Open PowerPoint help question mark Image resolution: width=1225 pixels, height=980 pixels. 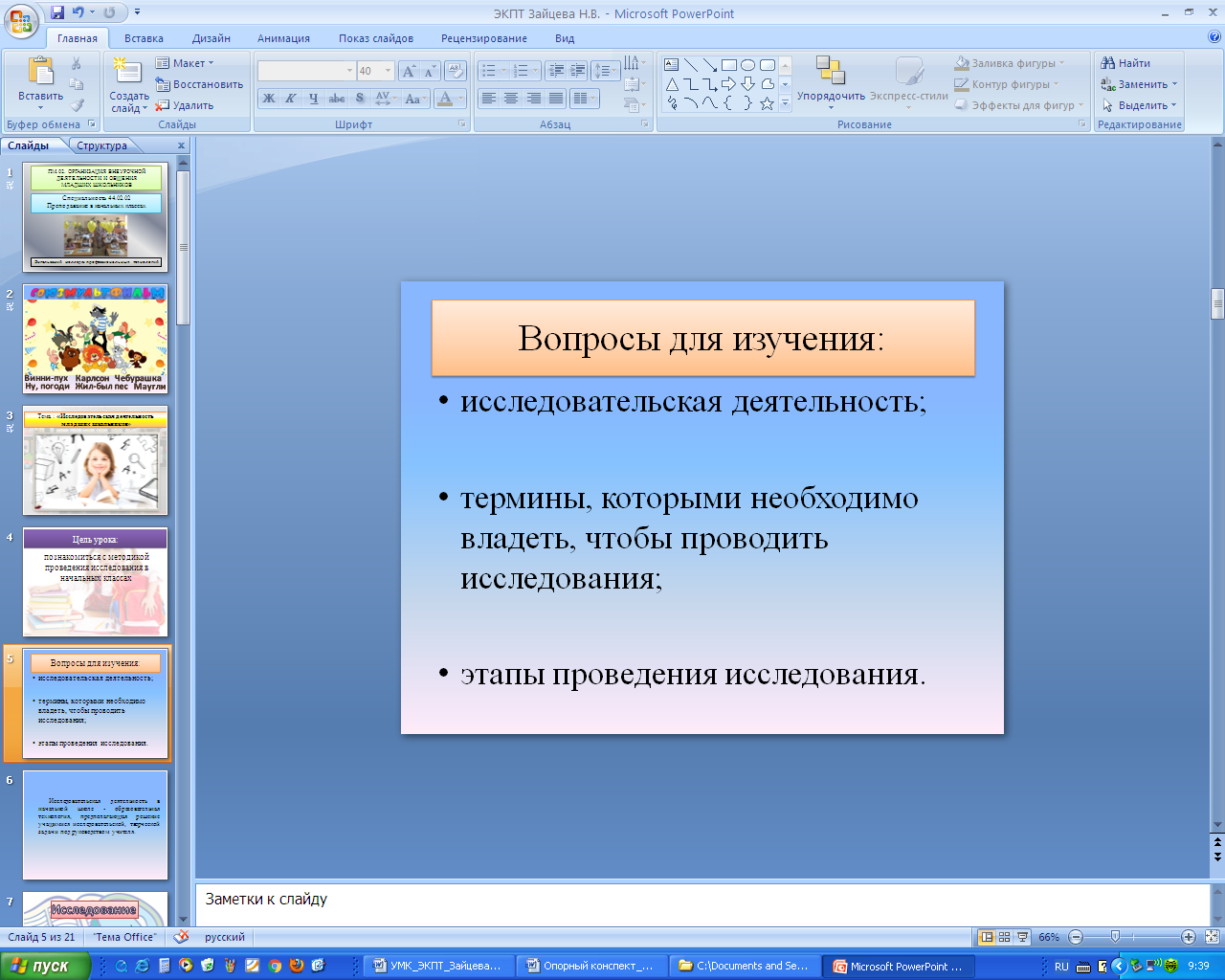click(x=1214, y=37)
